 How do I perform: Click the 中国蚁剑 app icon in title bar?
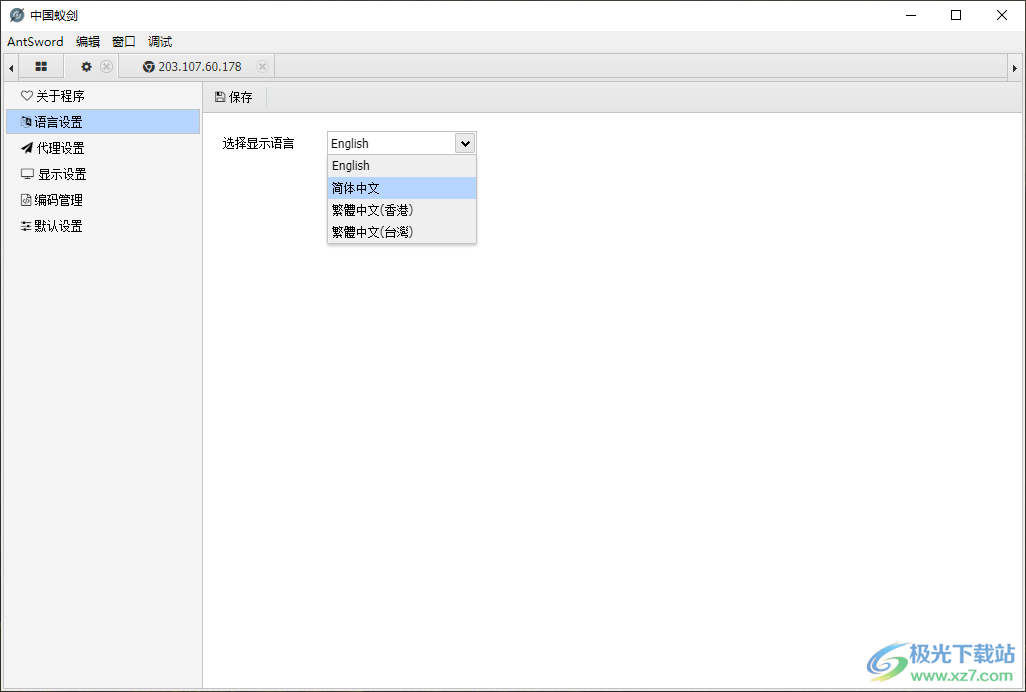pos(17,15)
